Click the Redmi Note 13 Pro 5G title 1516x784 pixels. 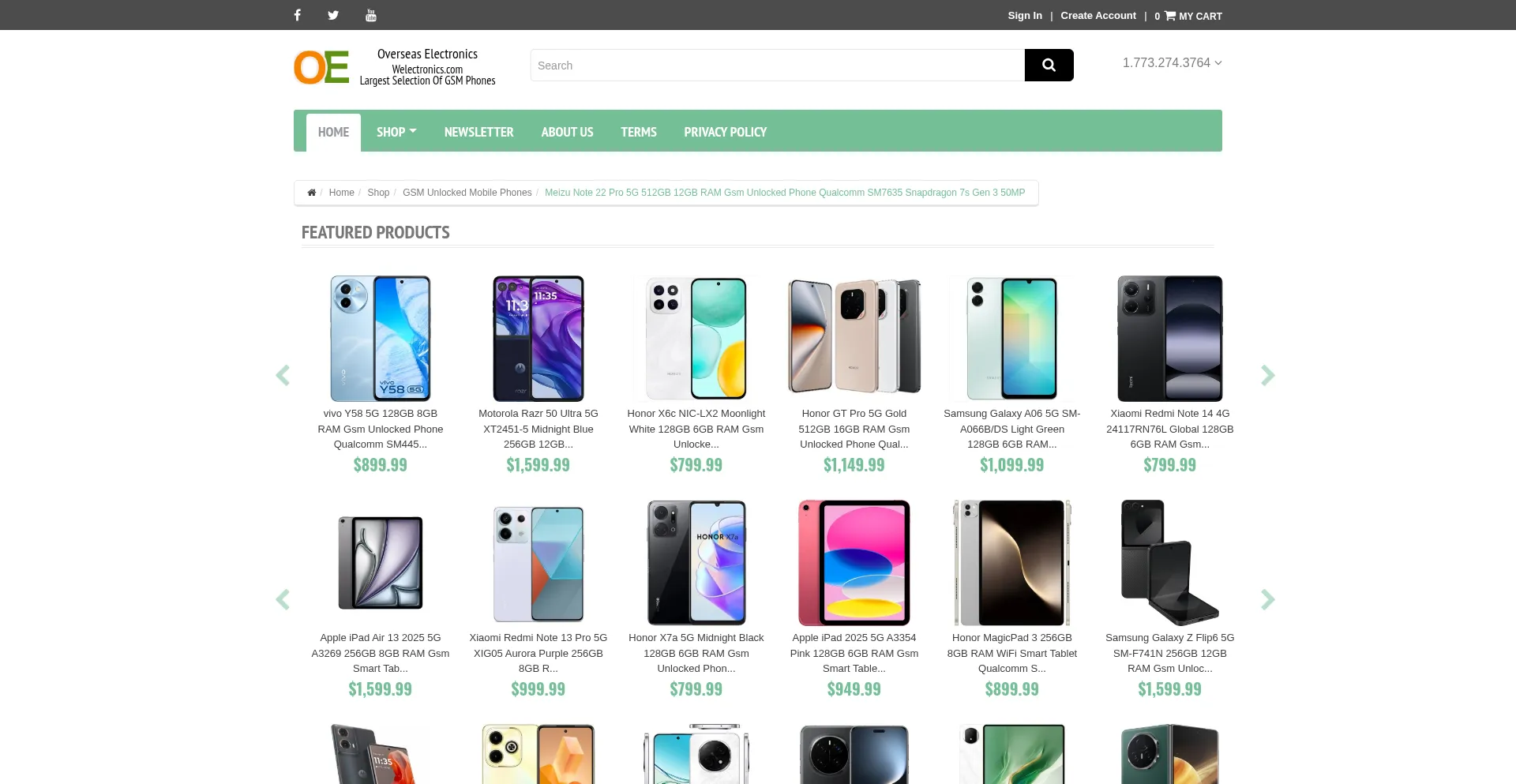(x=538, y=653)
